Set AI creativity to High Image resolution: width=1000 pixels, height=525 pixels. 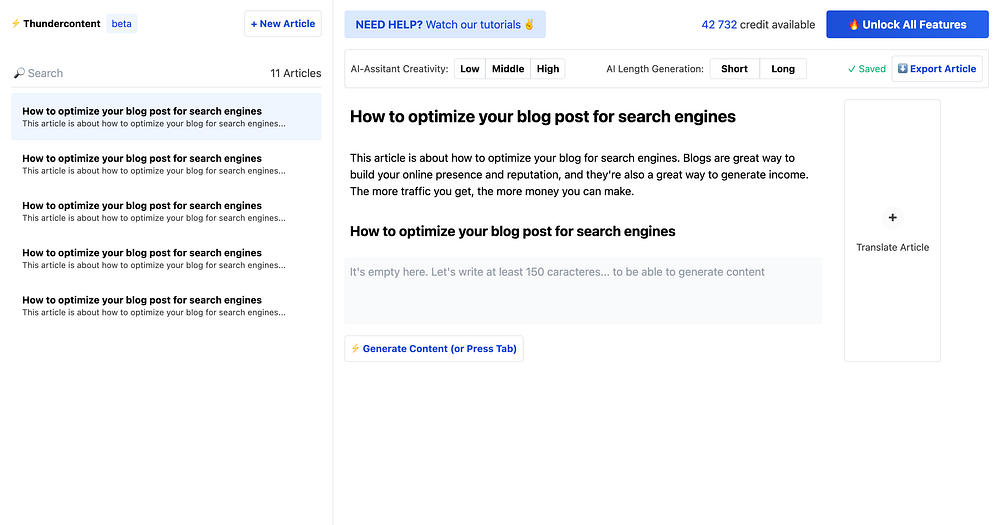coord(548,69)
